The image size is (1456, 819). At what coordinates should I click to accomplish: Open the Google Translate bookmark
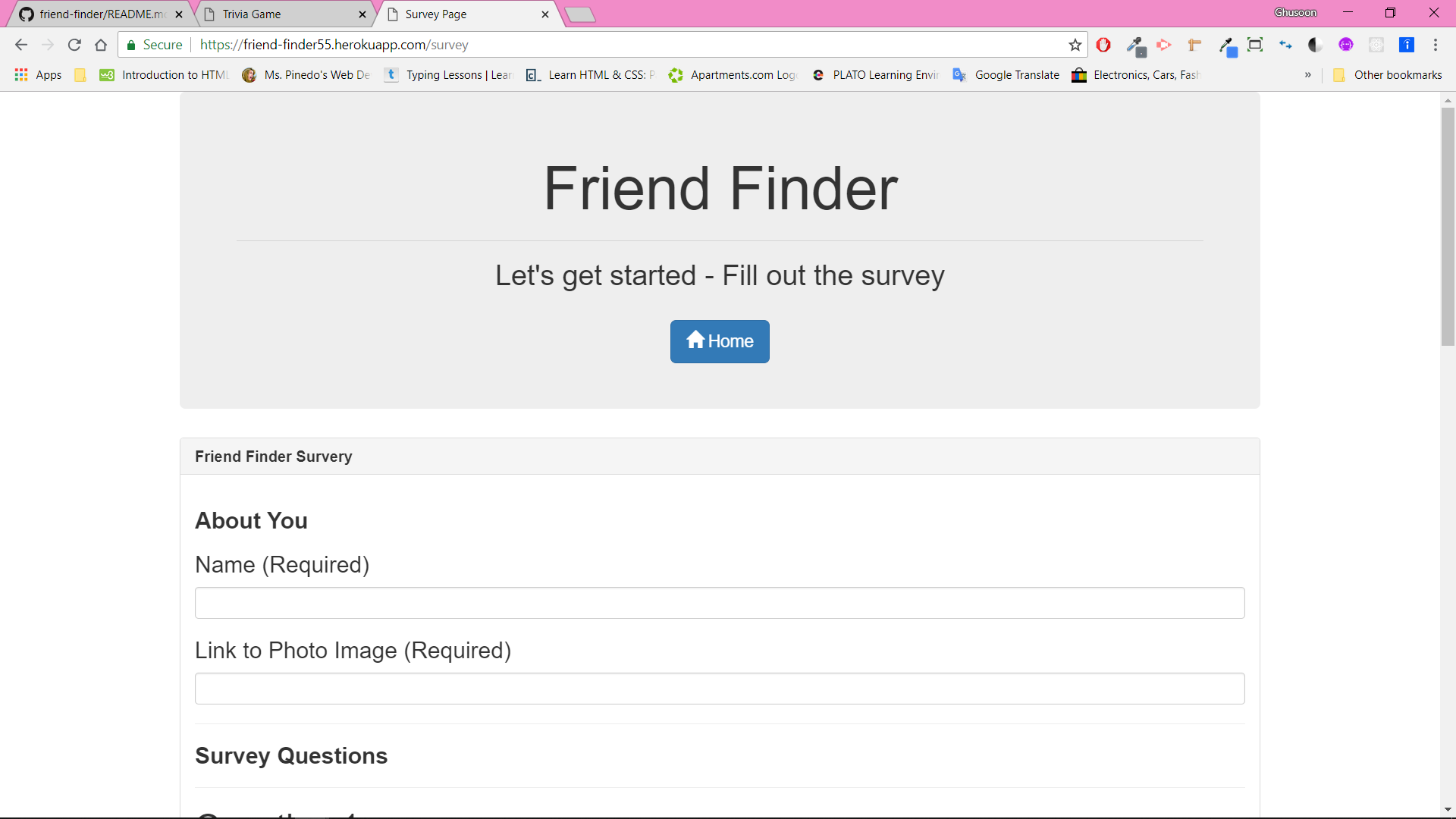[x=1006, y=74]
